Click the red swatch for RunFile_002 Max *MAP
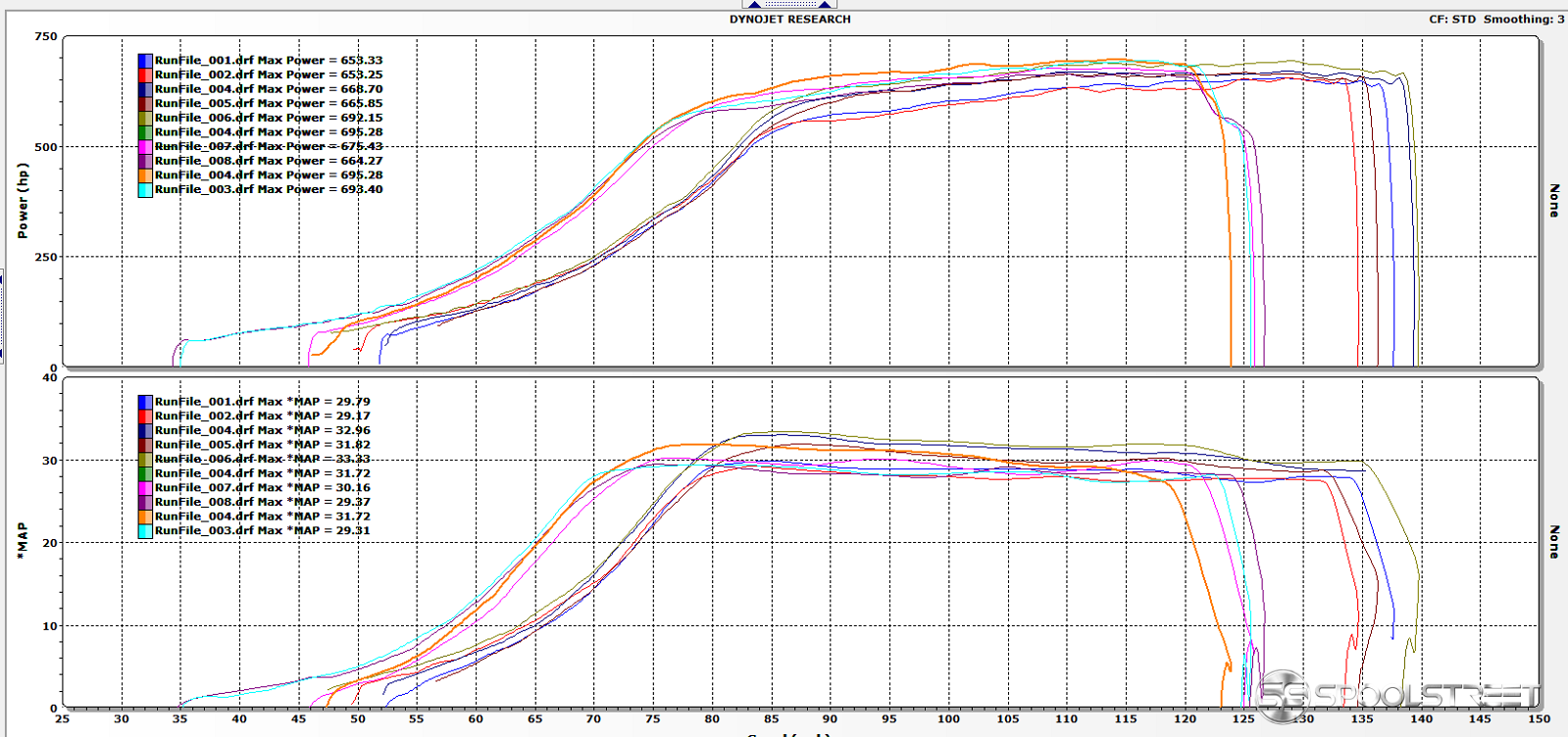This screenshot has width=1568, height=737. point(145,417)
